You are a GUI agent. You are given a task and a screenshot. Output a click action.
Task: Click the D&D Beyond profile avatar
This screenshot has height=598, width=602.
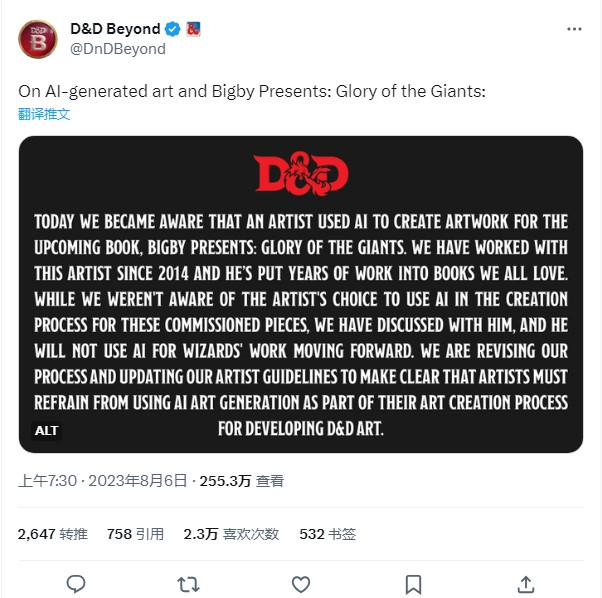pos(38,38)
